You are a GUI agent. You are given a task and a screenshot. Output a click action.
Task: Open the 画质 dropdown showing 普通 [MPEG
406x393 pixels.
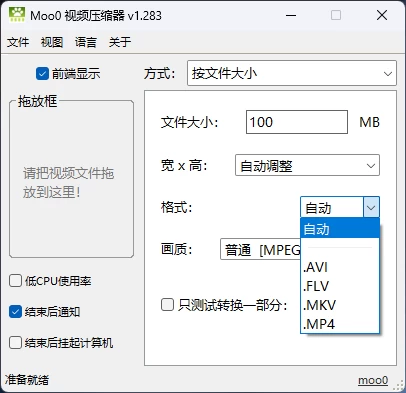click(260, 250)
